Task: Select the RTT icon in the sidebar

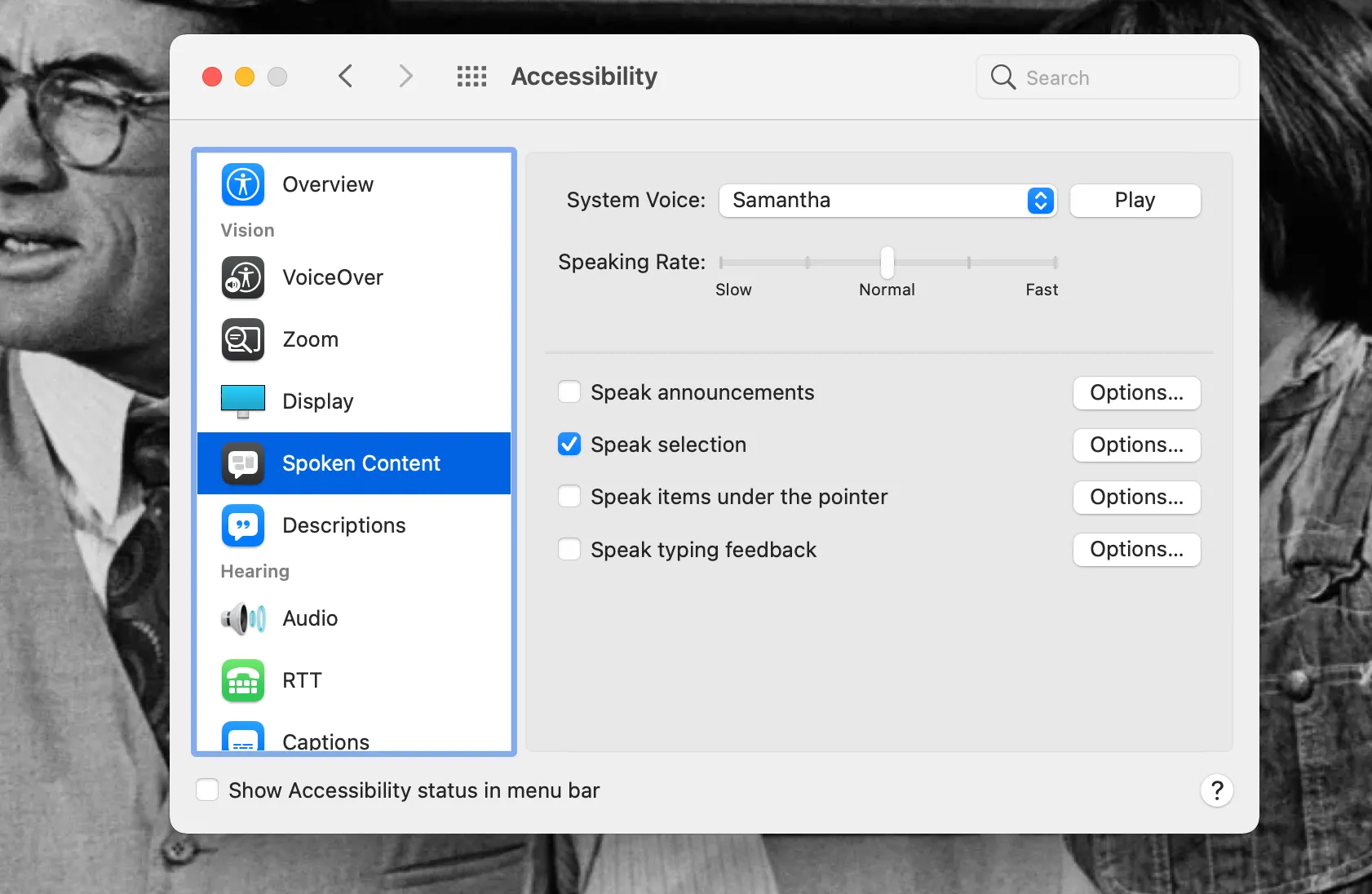Action: [x=242, y=680]
